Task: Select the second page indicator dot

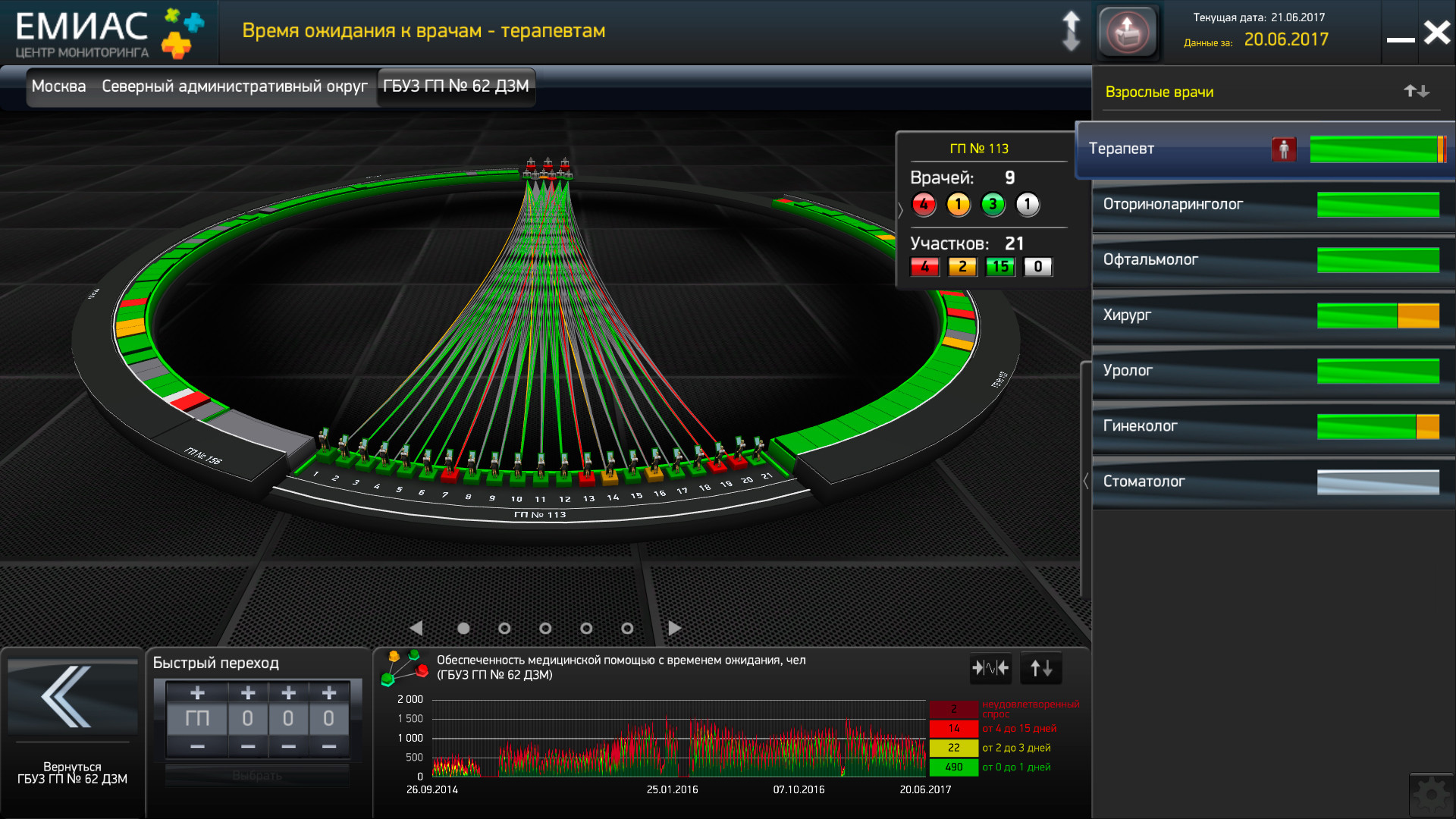Action: pyautogui.click(x=504, y=629)
